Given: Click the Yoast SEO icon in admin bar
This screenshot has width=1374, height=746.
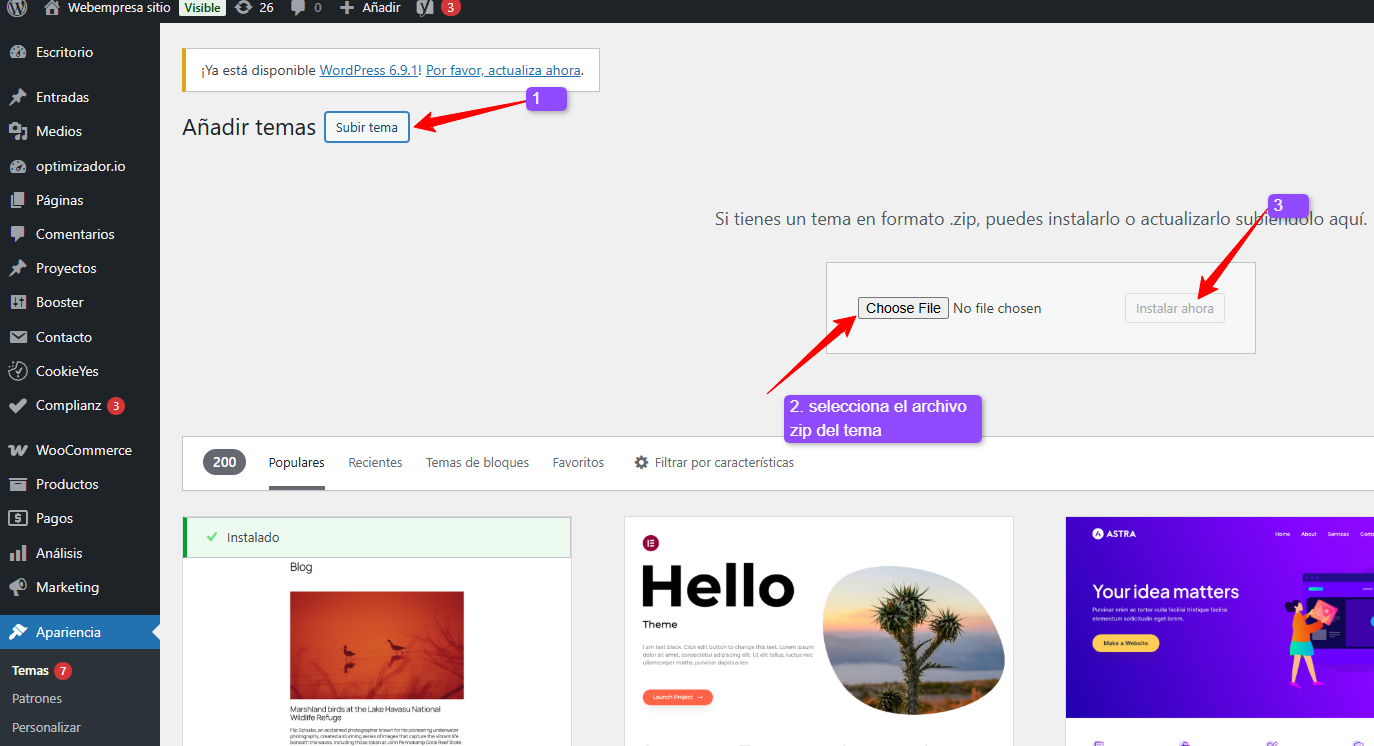Looking at the screenshot, I should (x=424, y=8).
